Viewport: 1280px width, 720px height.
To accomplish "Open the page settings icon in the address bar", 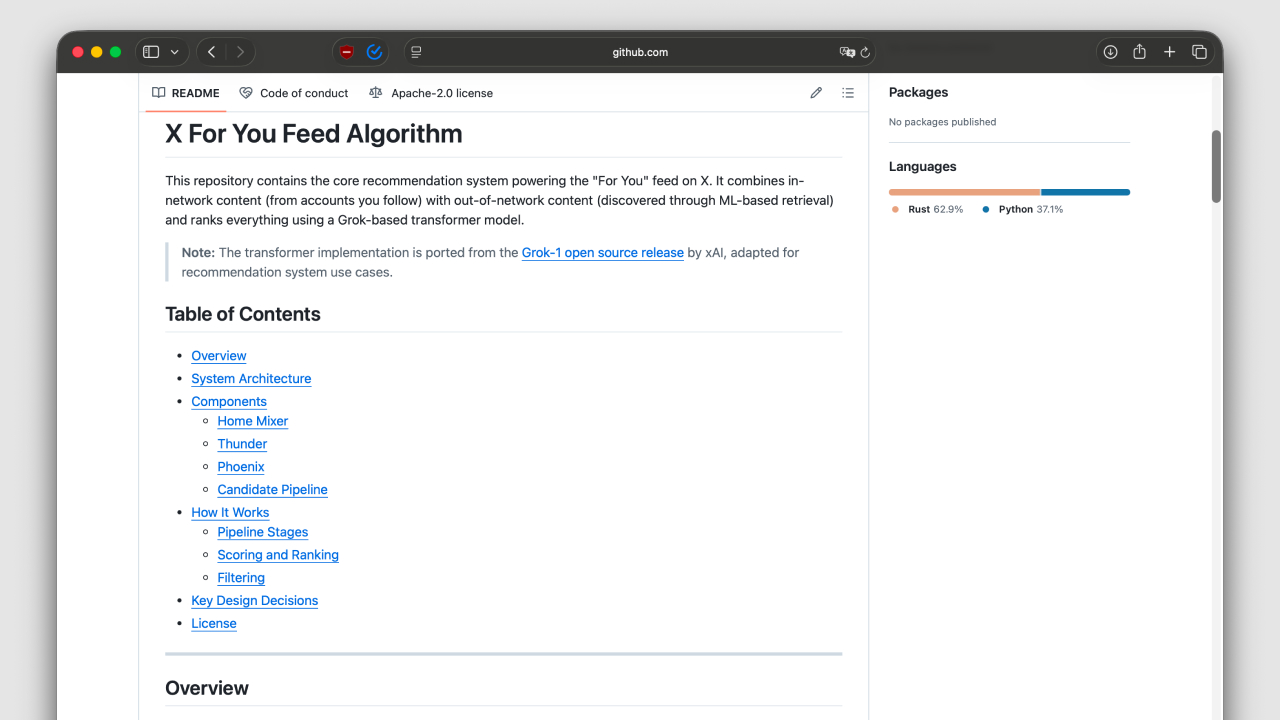I will pyautogui.click(x=415, y=52).
